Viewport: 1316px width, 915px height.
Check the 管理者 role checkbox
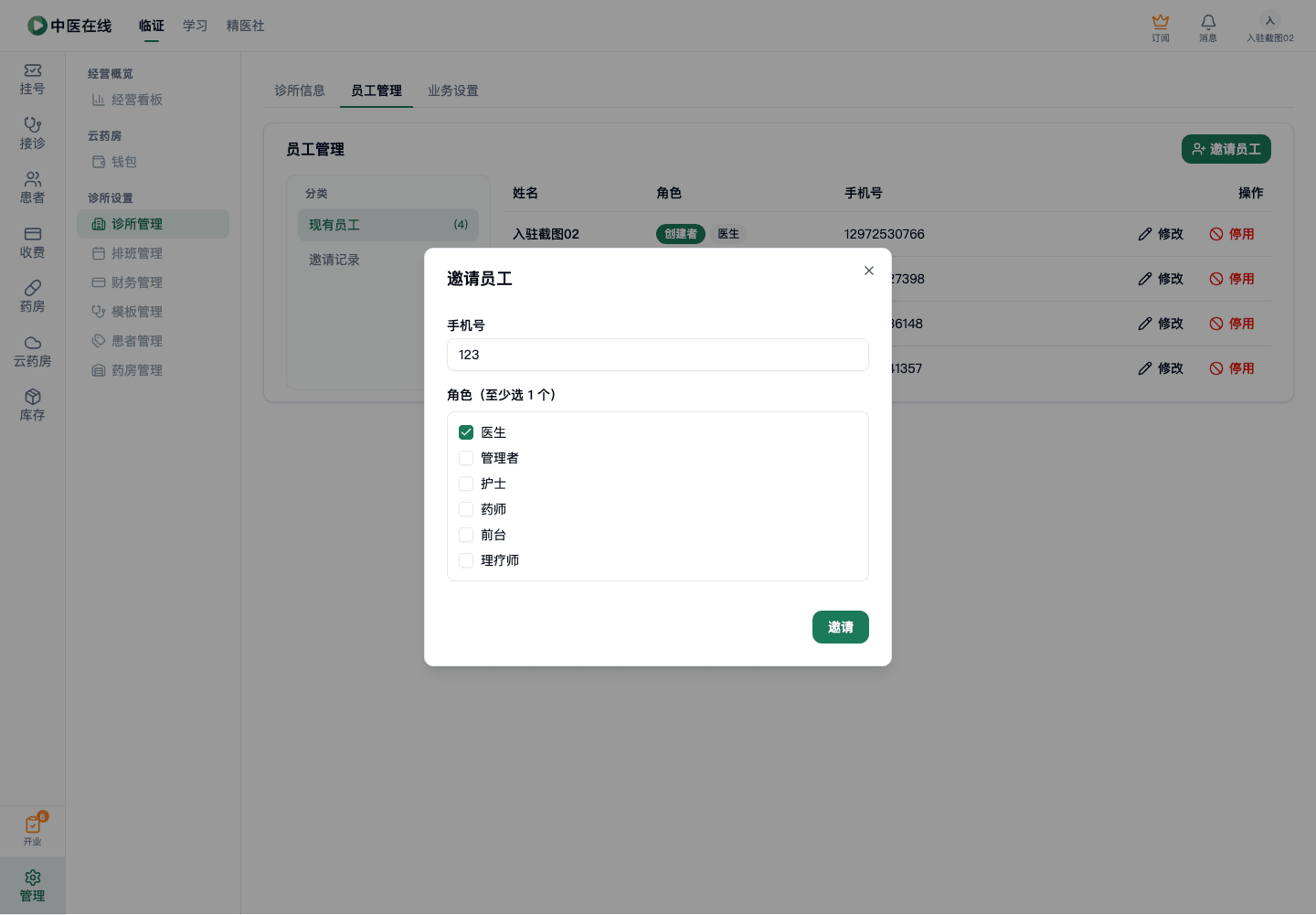coord(466,458)
